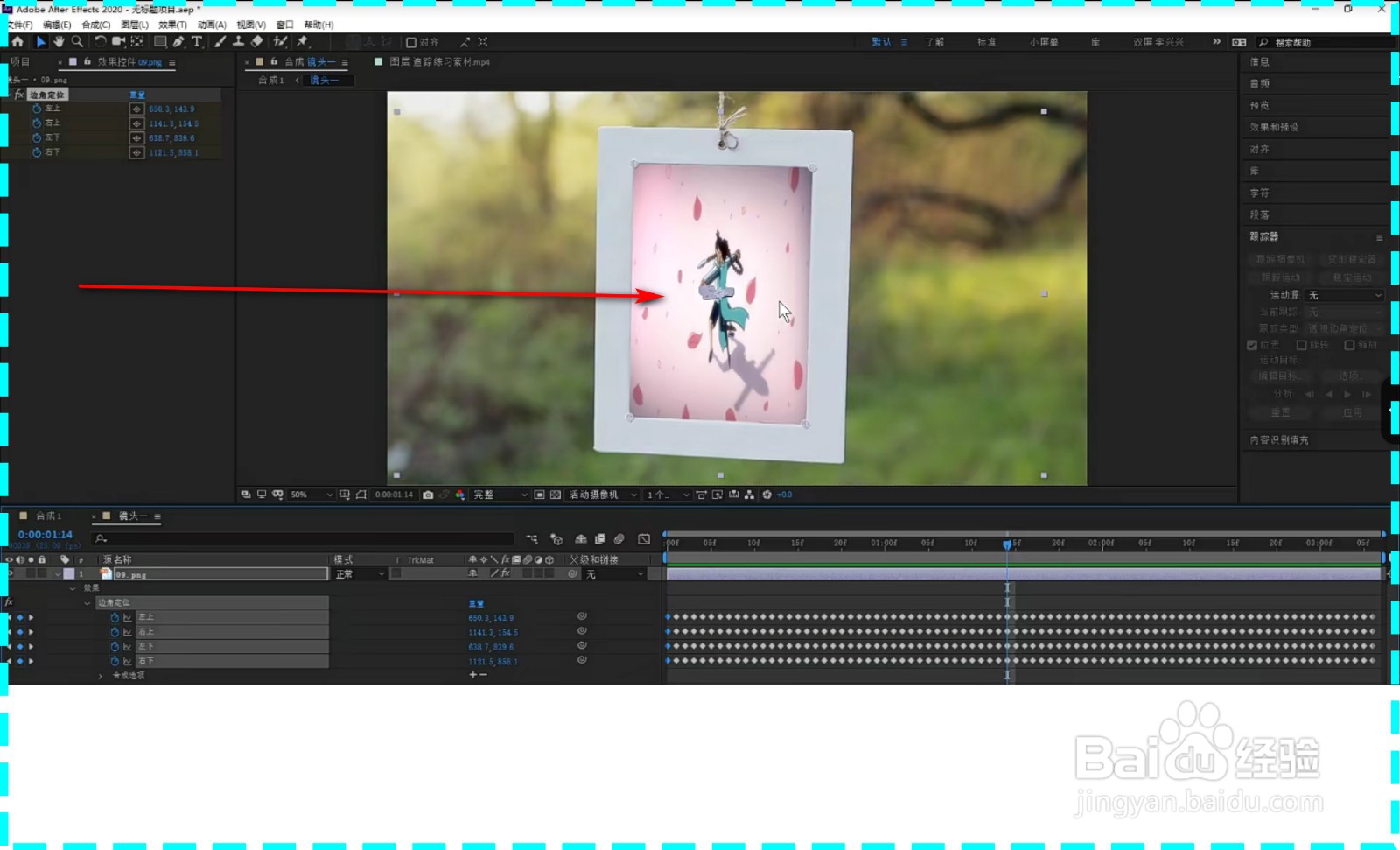The width and height of the screenshot is (1400, 850).
Task: Open the 效果(T) menu
Action: [172, 25]
